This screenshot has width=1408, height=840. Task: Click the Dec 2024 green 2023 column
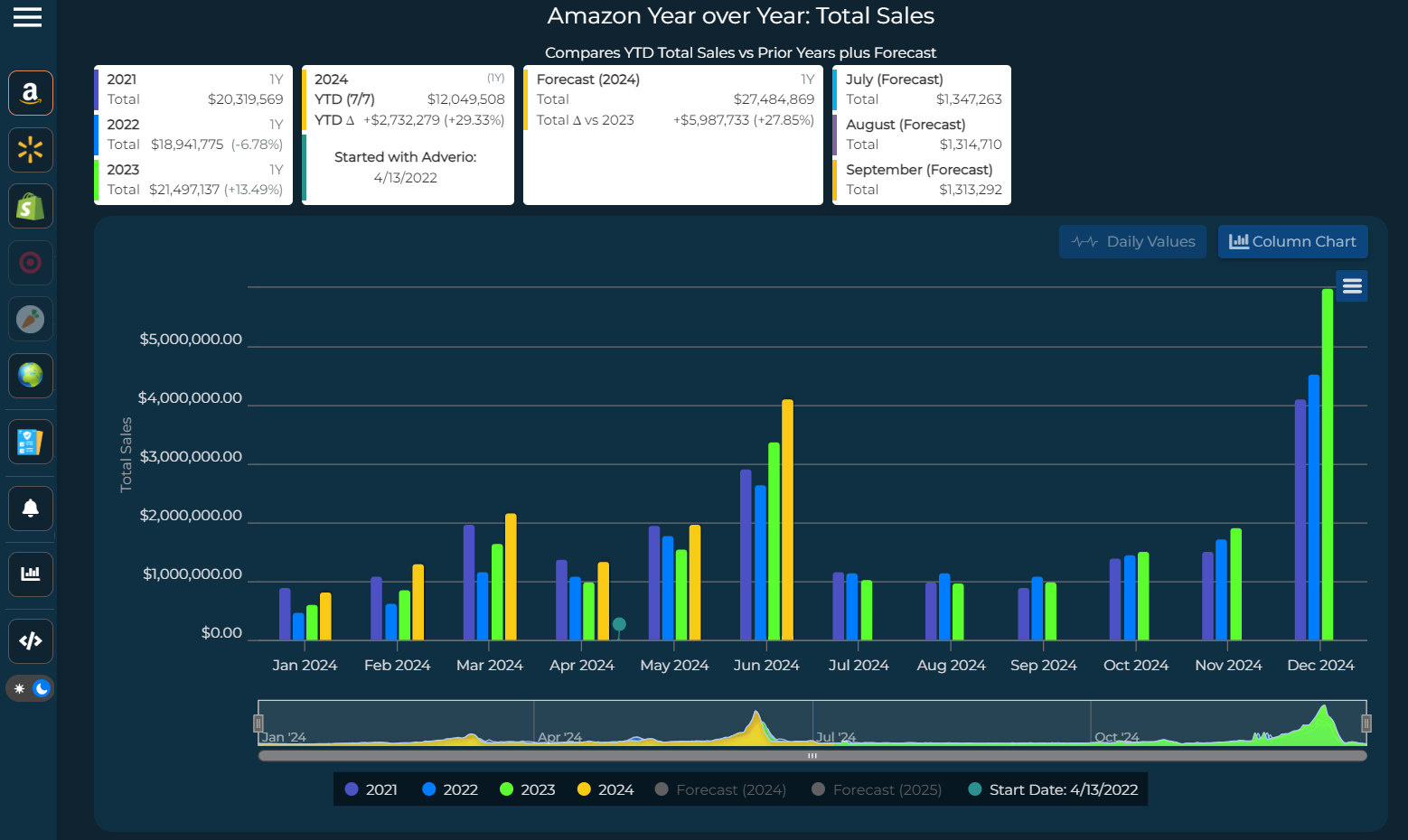tap(1328, 464)
